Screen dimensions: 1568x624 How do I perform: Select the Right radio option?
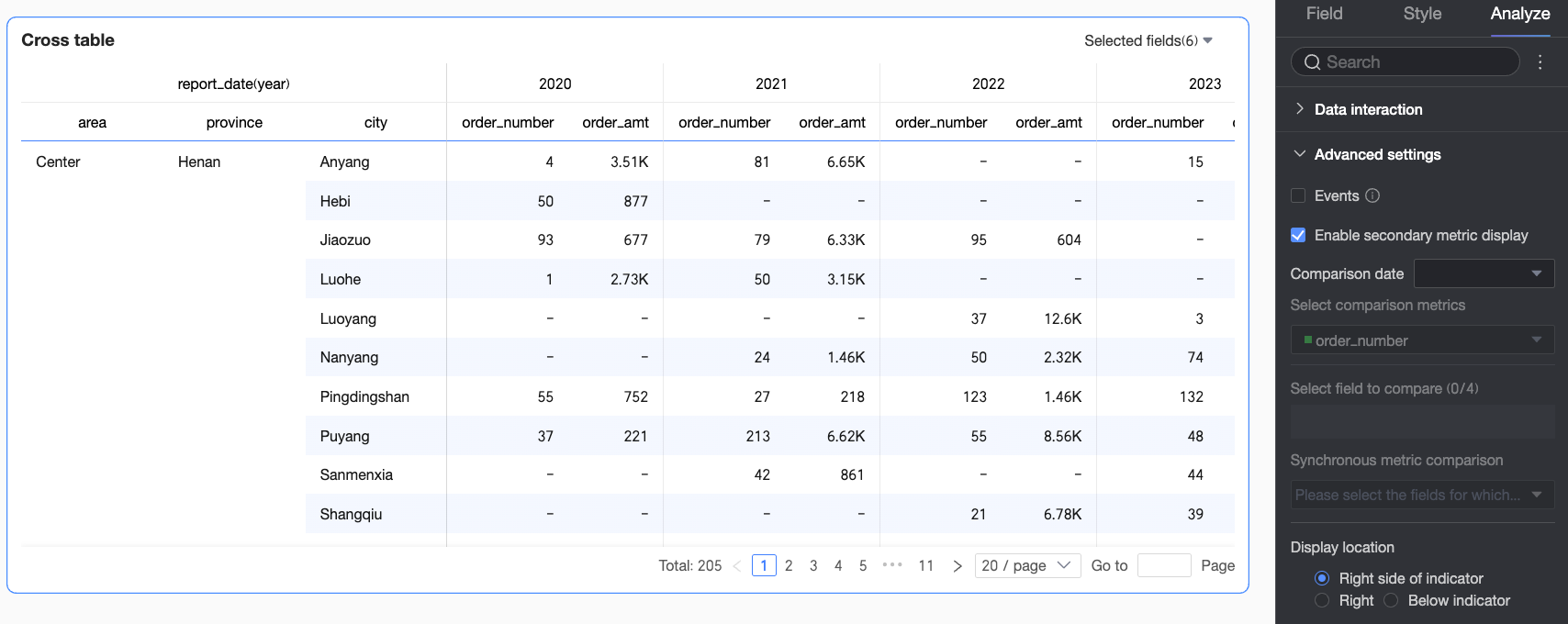[x=1322, y=600]
